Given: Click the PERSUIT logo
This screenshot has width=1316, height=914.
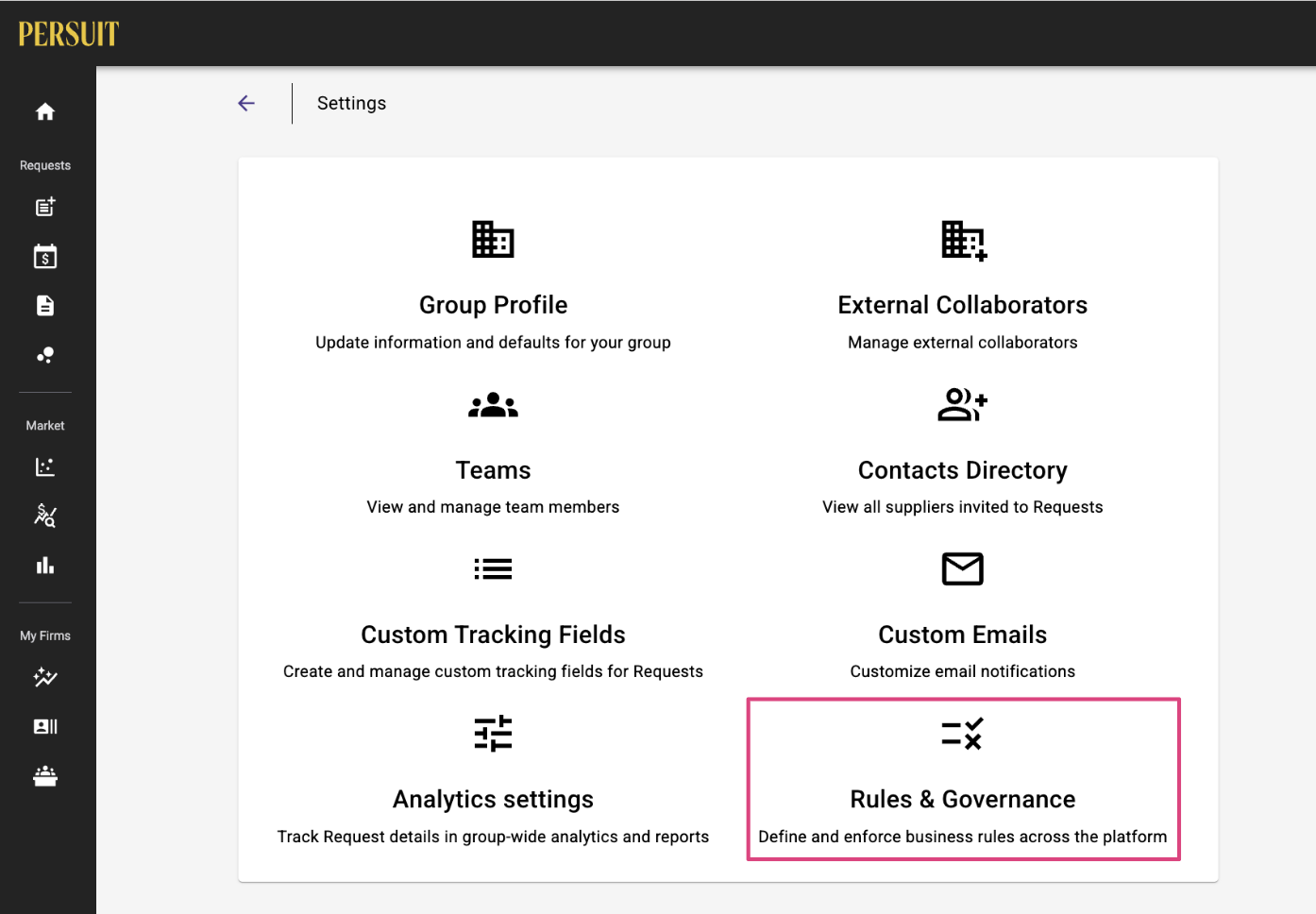Looking at the screenshot, I should (x=68, y=34).
